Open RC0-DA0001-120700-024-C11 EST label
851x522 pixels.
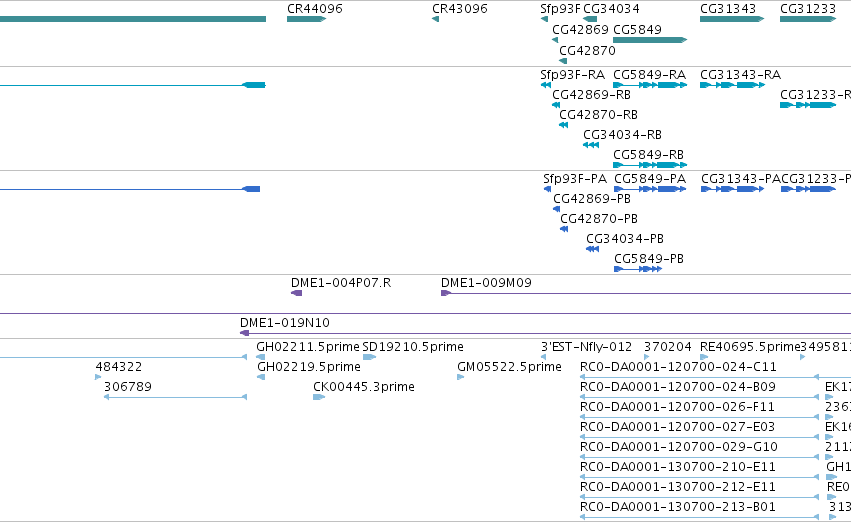(x=678, y=367)
